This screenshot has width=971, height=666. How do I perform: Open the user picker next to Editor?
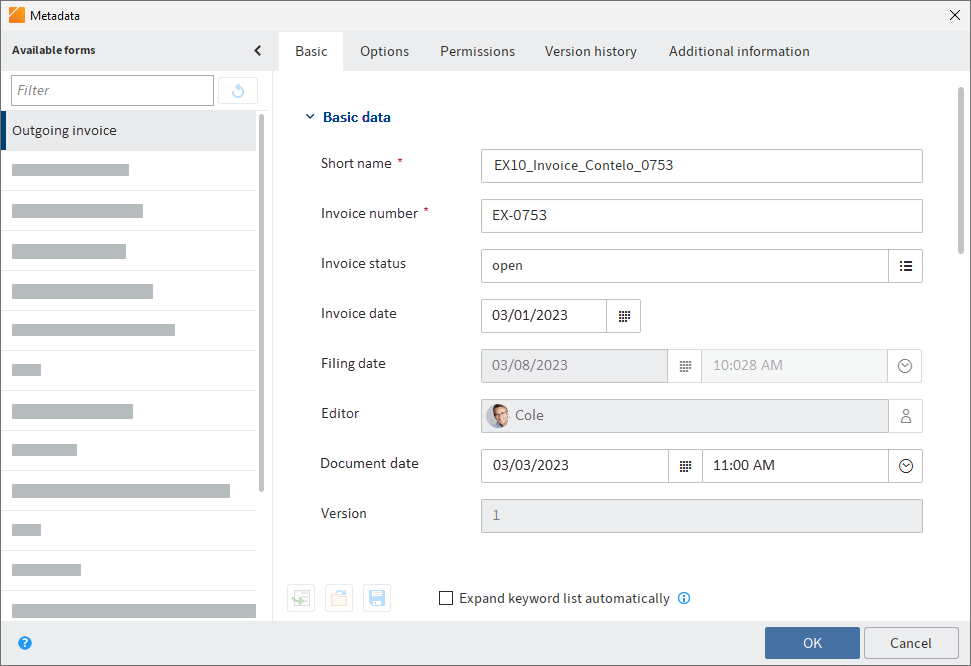point(905,416)
